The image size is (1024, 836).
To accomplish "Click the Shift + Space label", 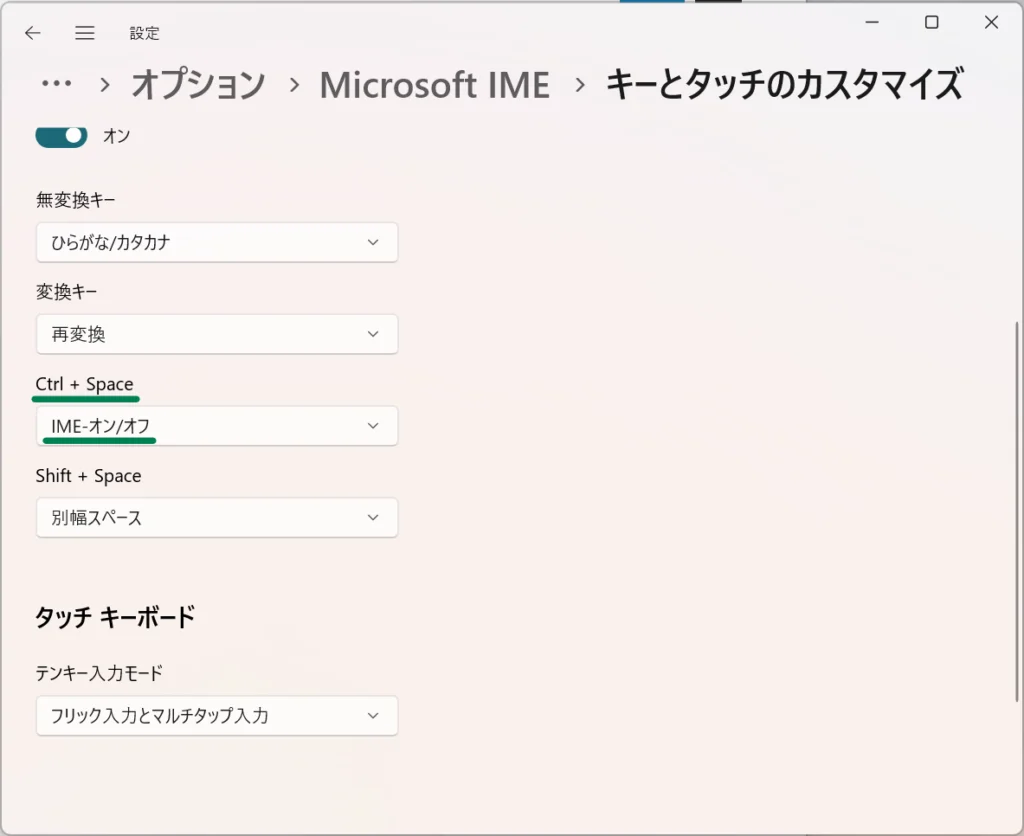I will 88,476.
